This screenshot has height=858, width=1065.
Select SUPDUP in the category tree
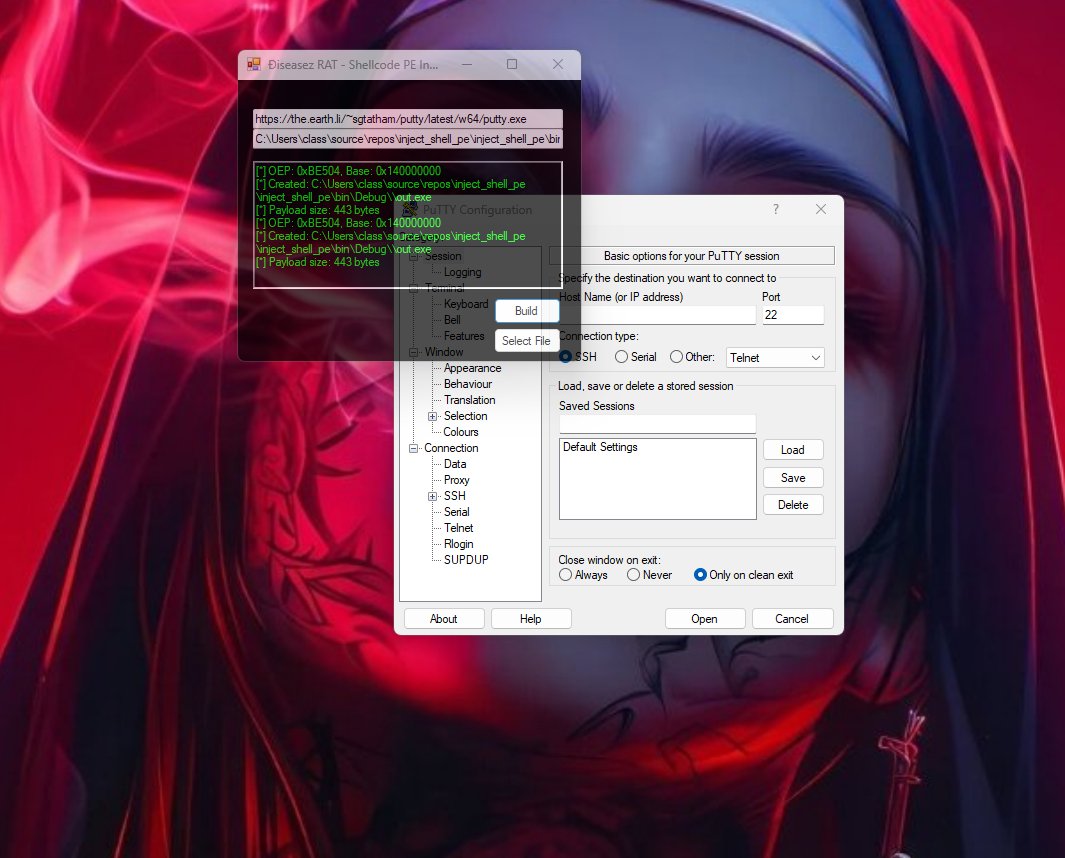point(466,560)
